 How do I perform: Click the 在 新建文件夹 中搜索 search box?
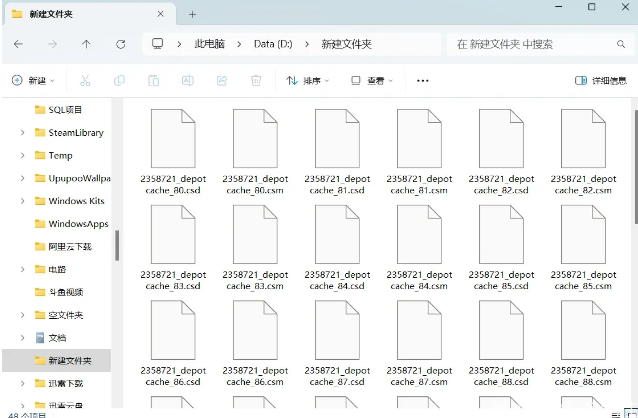tap(541, 44)
